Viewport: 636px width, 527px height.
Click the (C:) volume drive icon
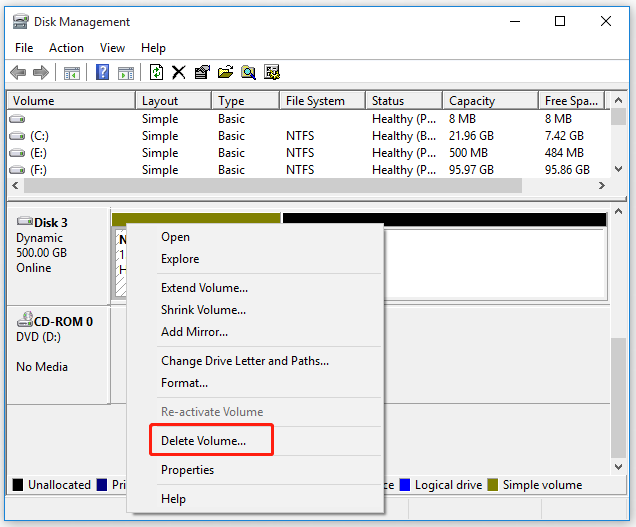tap(17, 136)
